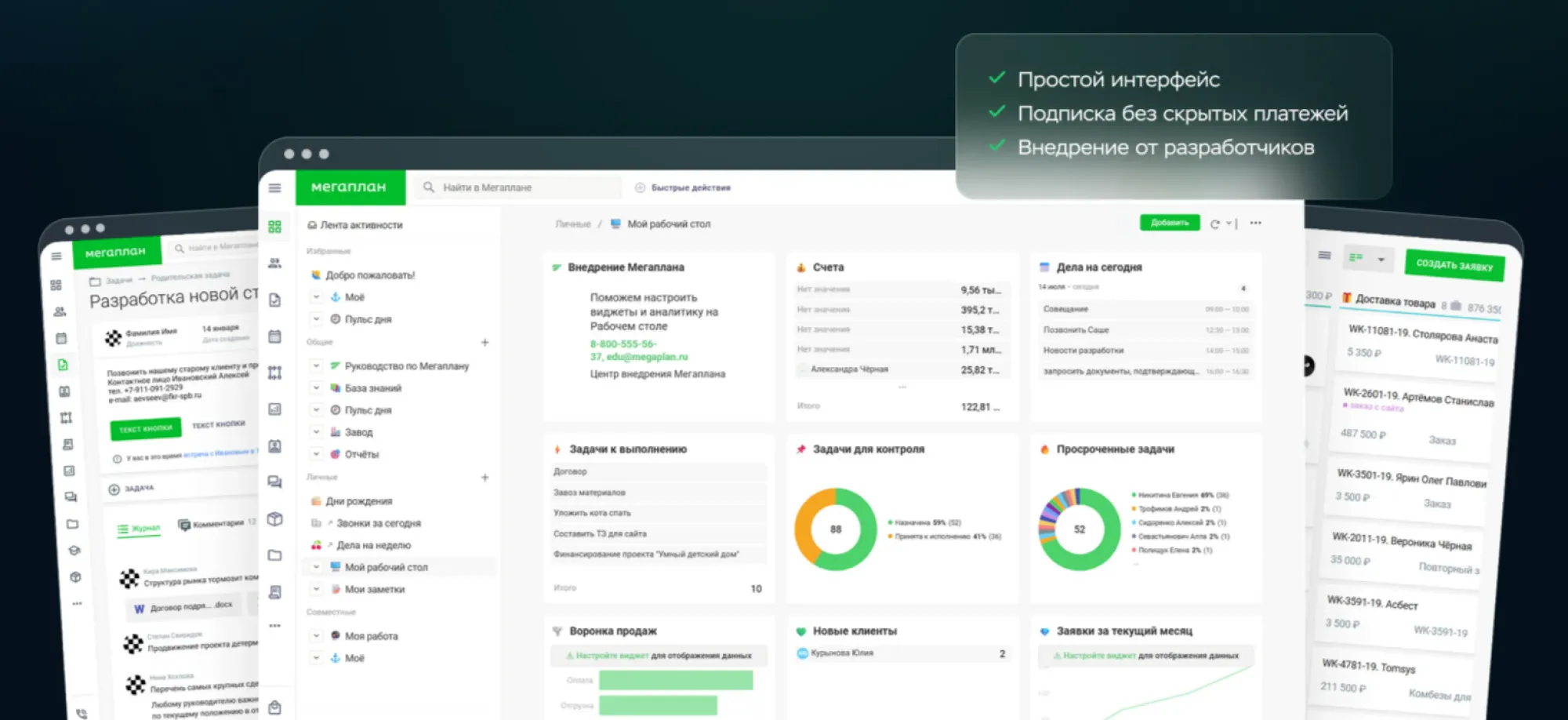
Task: Expand Руководство по Мегаплану chevron
Action: [316, 366]
